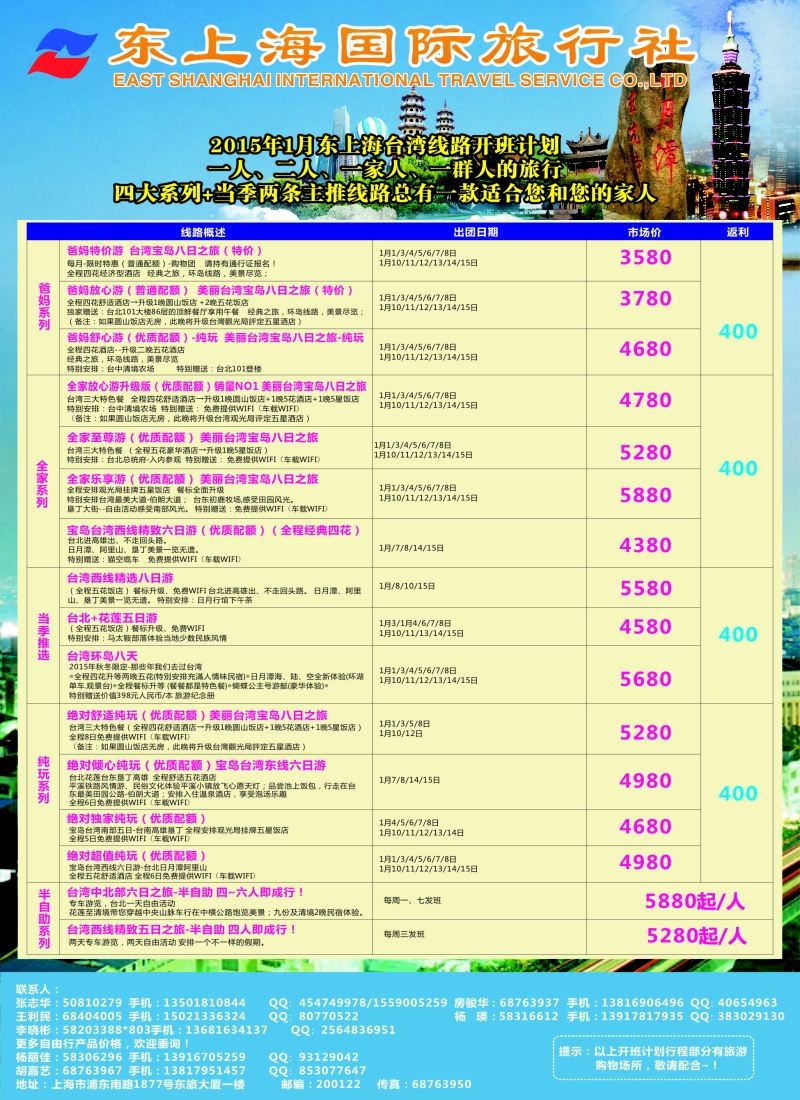Click the price 4580
This screenshot has width=800, height=1100.
click(646, 627)
